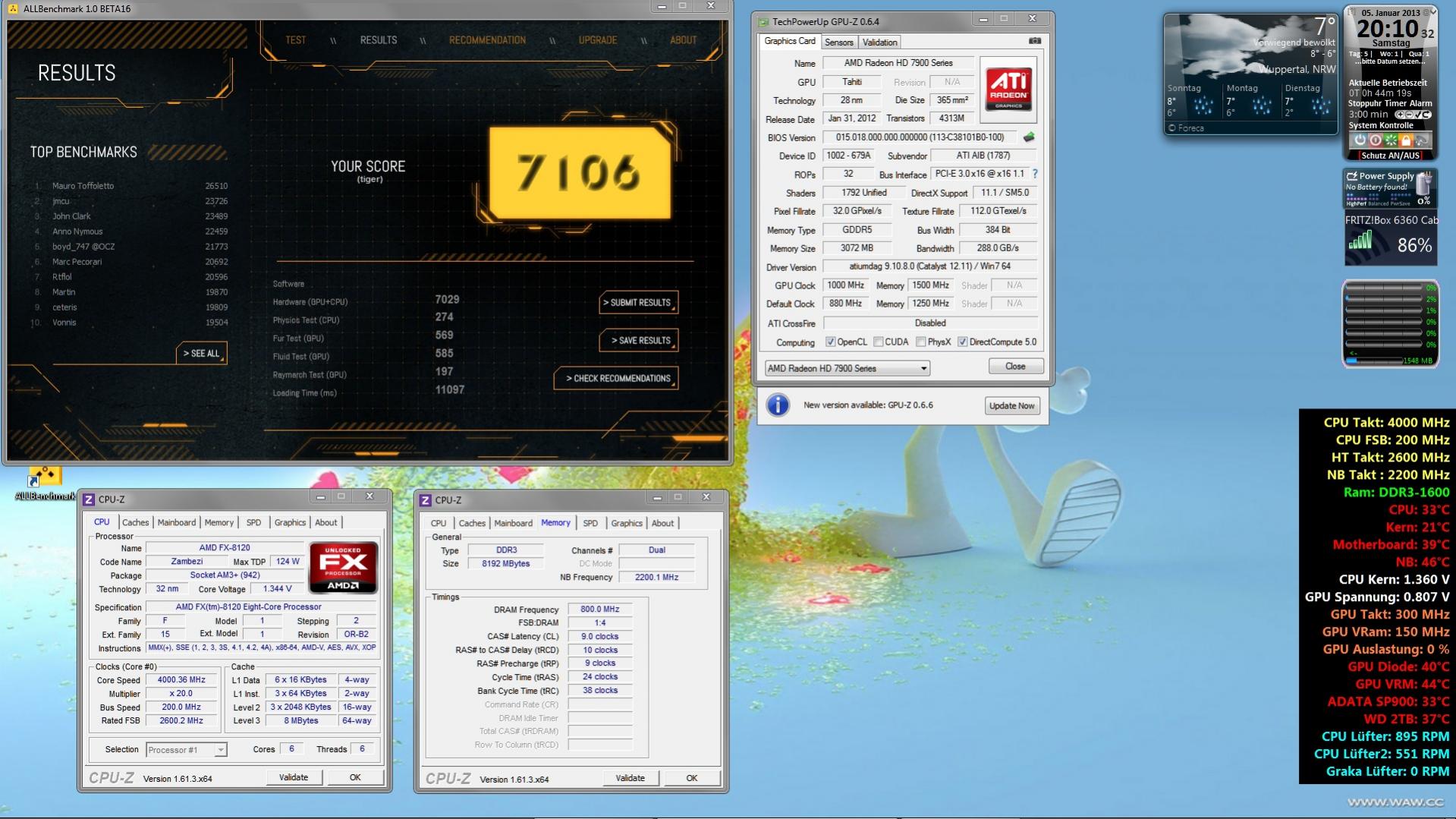Screen dimensions: 1456x819
Task: Click Sunday's rain forecast icon in the weather gadget
Action: click(1204, 106)
